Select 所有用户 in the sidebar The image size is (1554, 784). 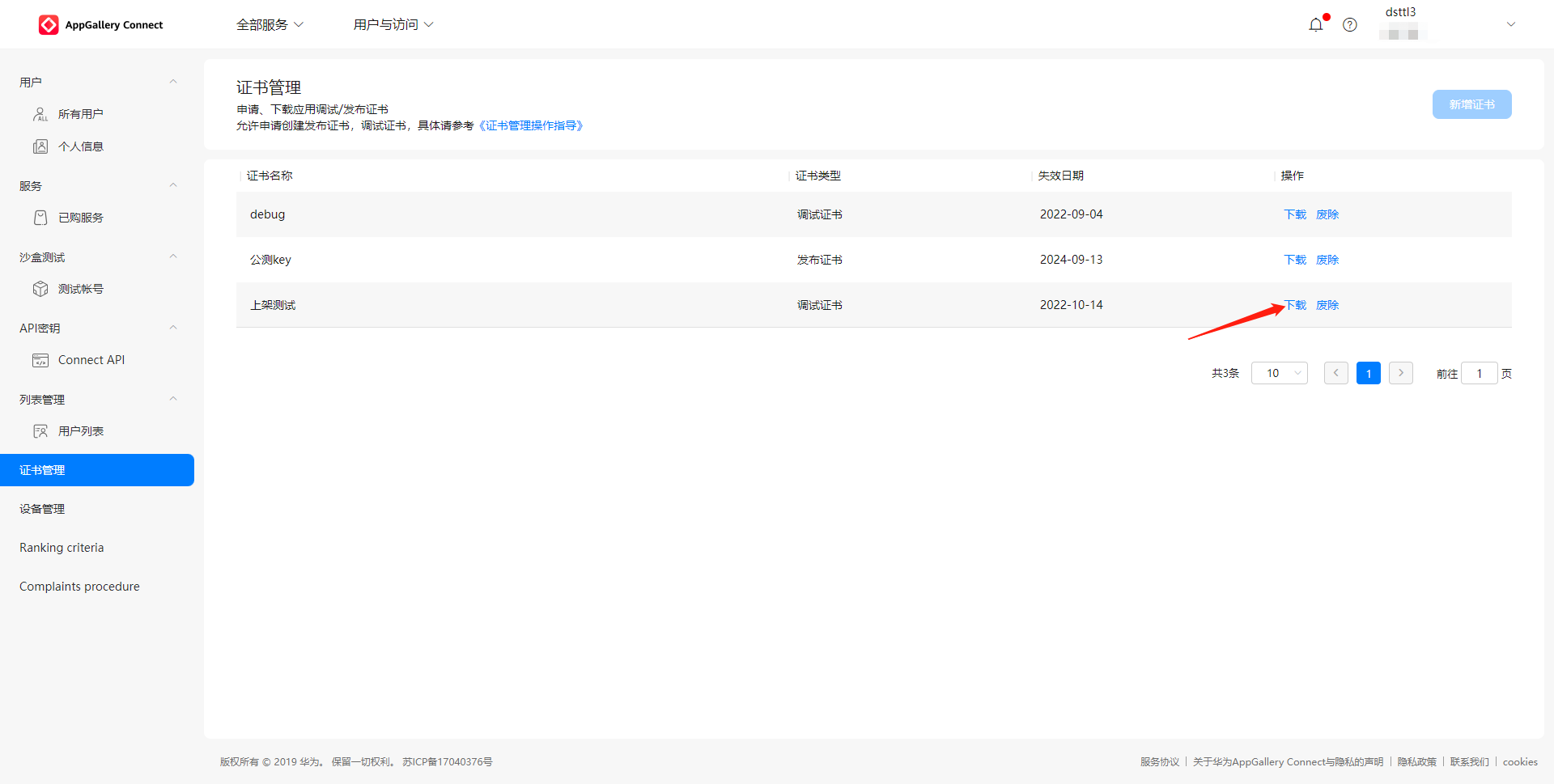point(81,114)
